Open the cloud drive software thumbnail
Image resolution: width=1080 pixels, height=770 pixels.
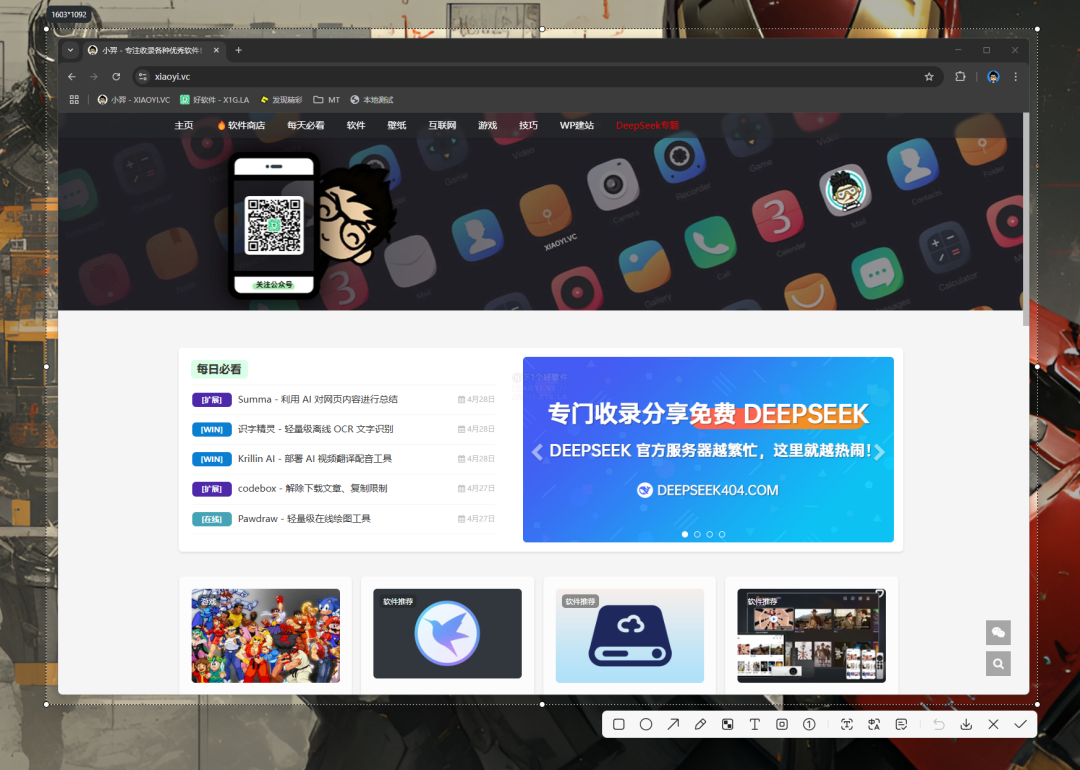(630, 636)
